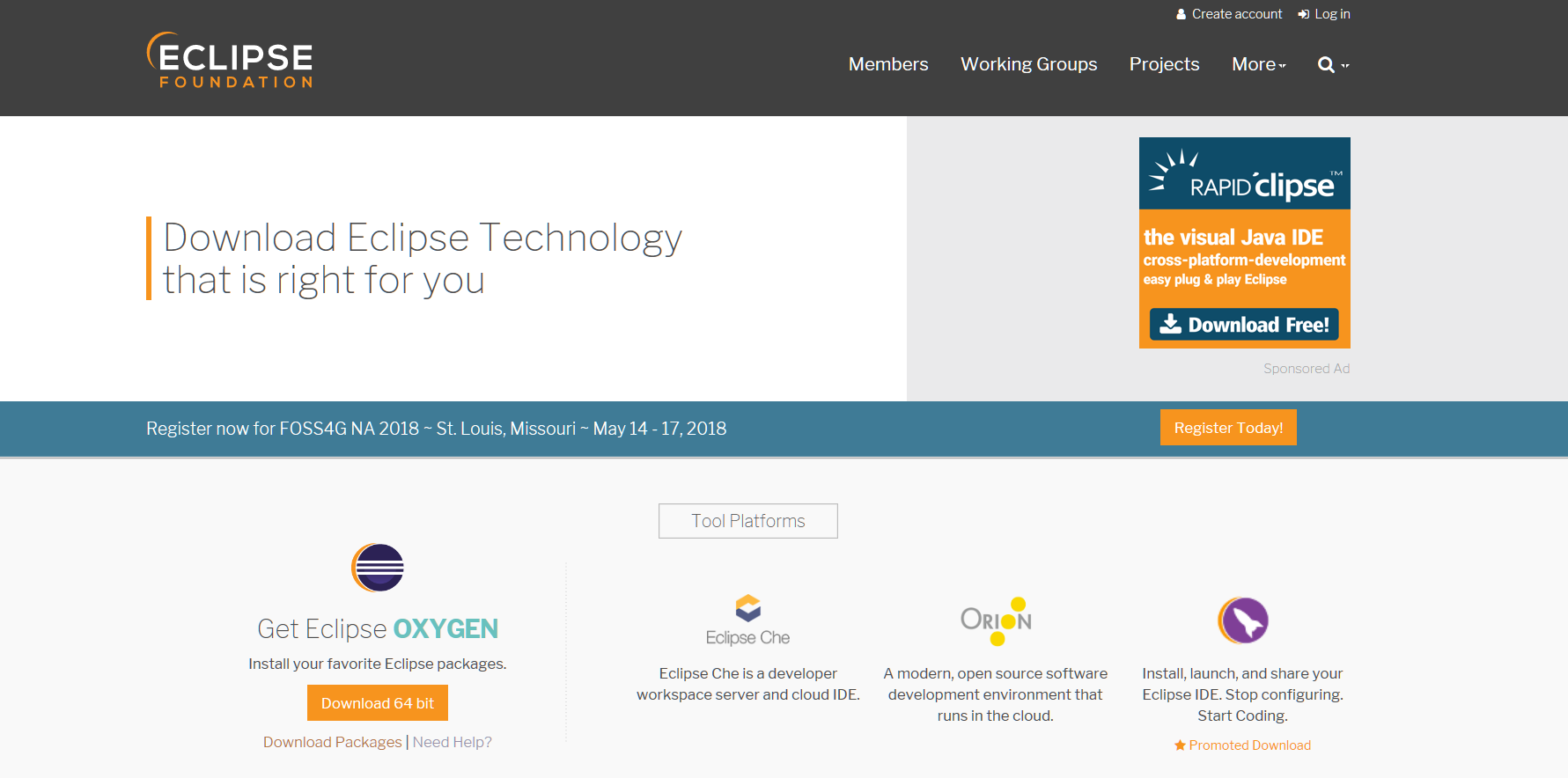Open the Projects menu item

click(1165, 64)
